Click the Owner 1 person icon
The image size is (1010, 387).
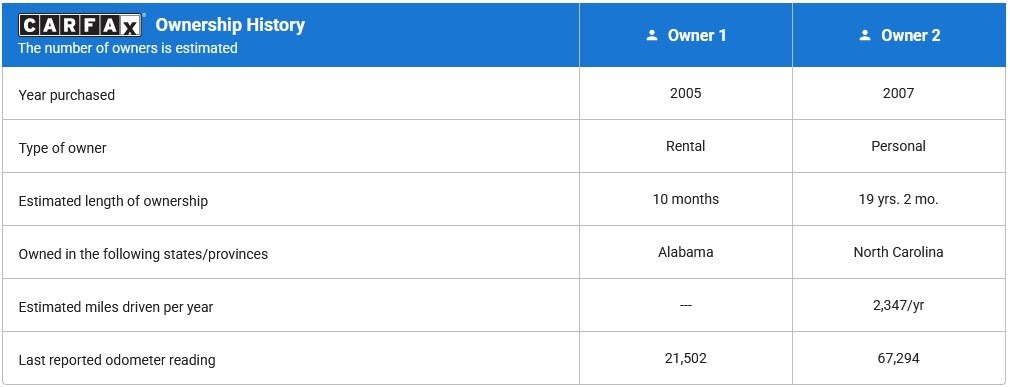tap(652, 35)
